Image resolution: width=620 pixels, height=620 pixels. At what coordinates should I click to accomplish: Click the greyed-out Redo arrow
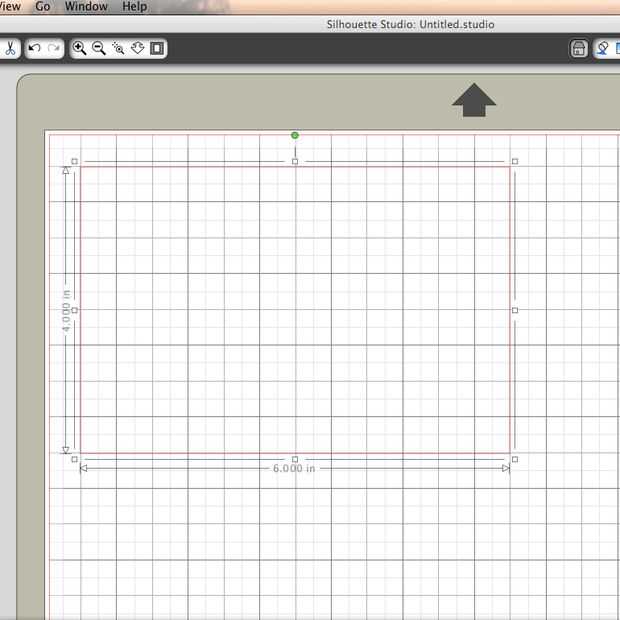tap(54, 48)
